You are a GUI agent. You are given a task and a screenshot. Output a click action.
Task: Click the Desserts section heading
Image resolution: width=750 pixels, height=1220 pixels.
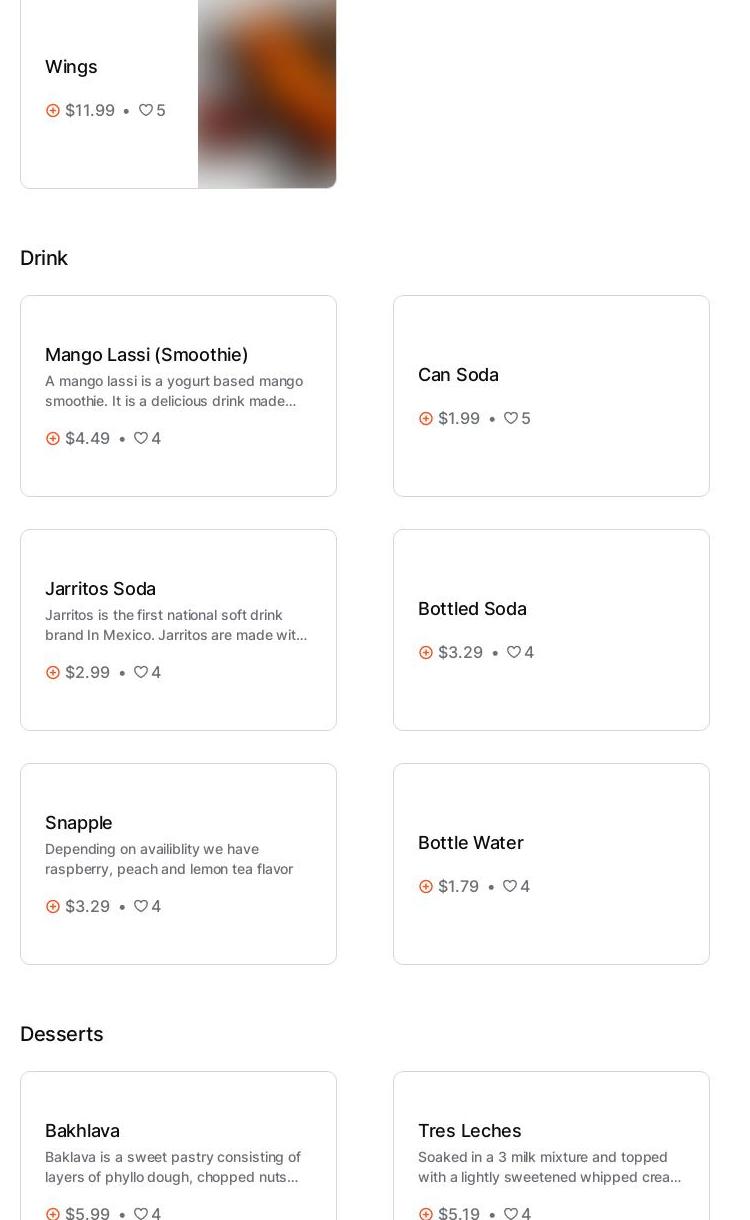(62, 1034)
